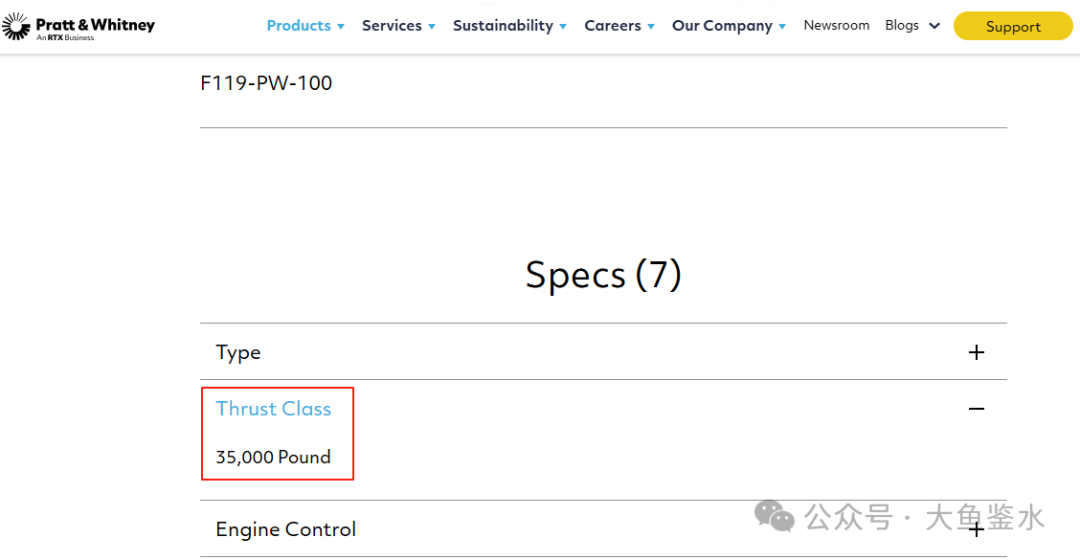Click the F119-PW-100 engine title
Viewport: 1080px width, 560px height.
pyautogui.click(x=266, y=83)
